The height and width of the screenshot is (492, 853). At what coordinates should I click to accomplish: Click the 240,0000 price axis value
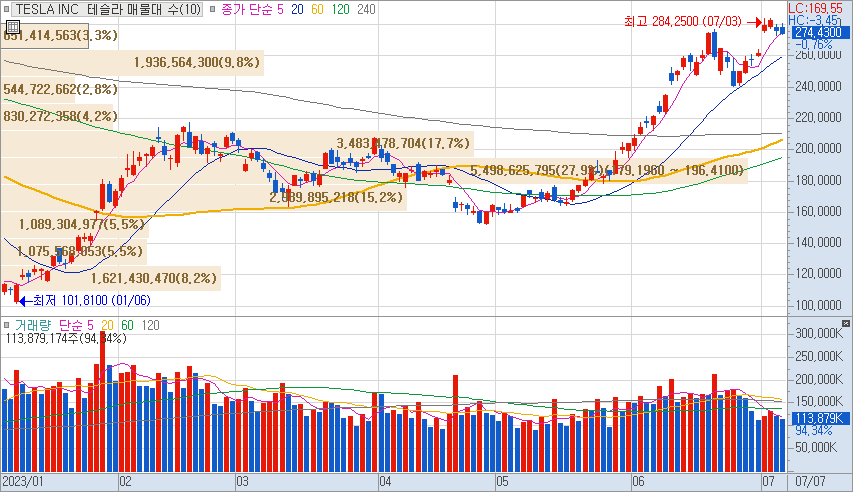point(818,86)
